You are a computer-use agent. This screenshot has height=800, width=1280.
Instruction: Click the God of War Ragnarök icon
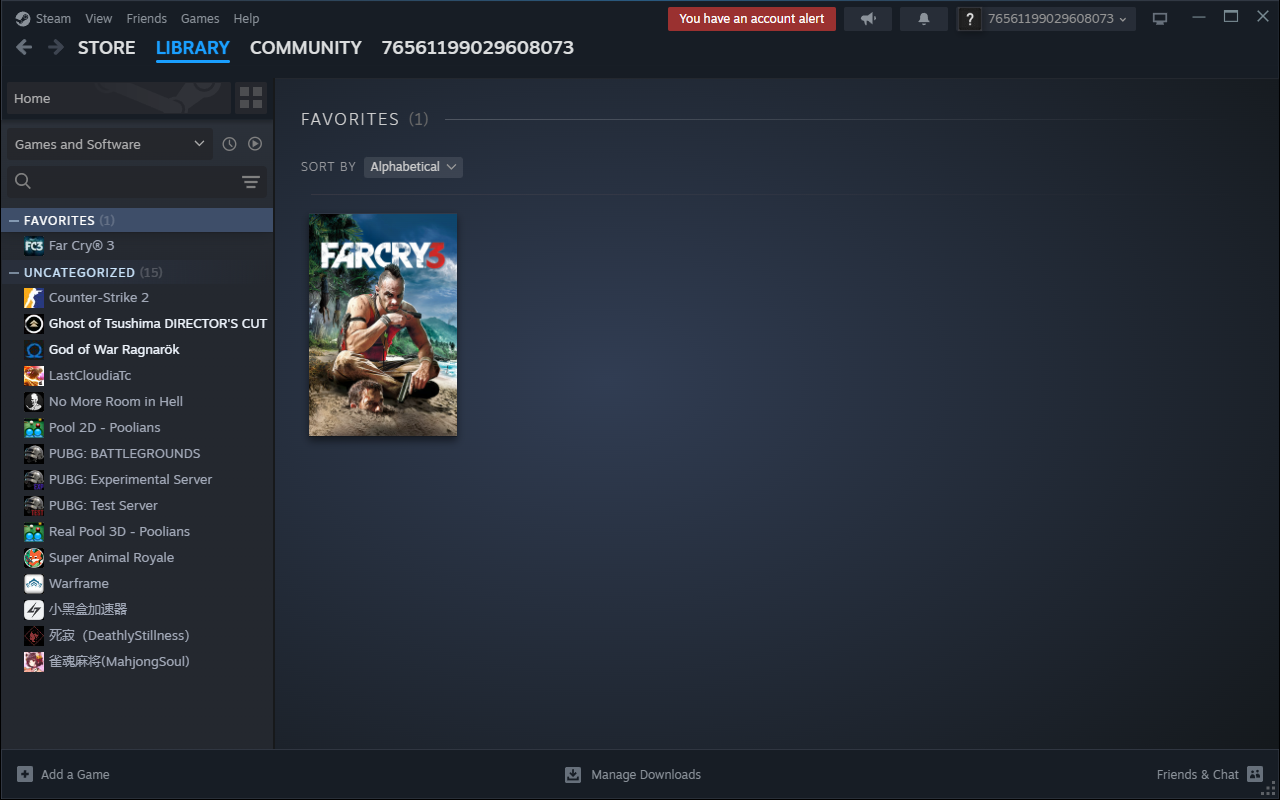click(x=34, y=349)
